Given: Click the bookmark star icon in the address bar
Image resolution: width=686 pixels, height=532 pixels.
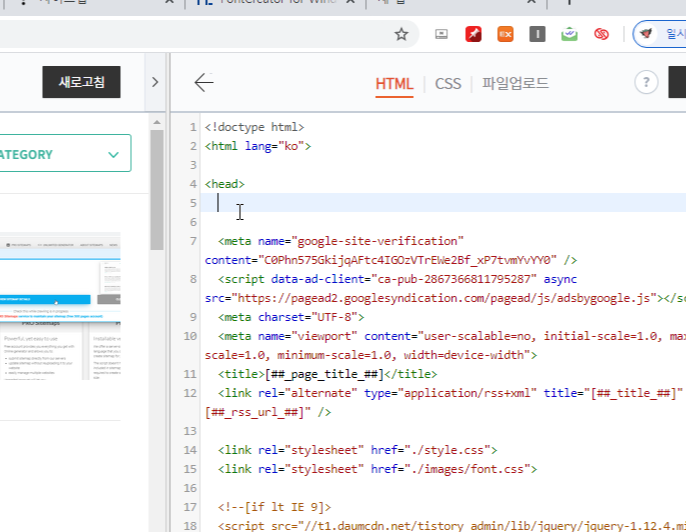Looking at the screenshot, I should pyautogui.click(x=401, y=34).
